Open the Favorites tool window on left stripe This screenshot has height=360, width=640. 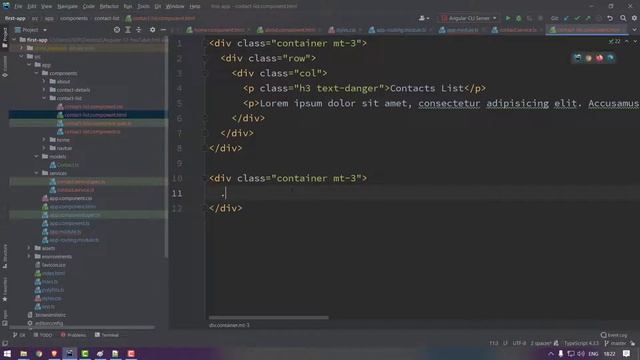pos(4,290)
